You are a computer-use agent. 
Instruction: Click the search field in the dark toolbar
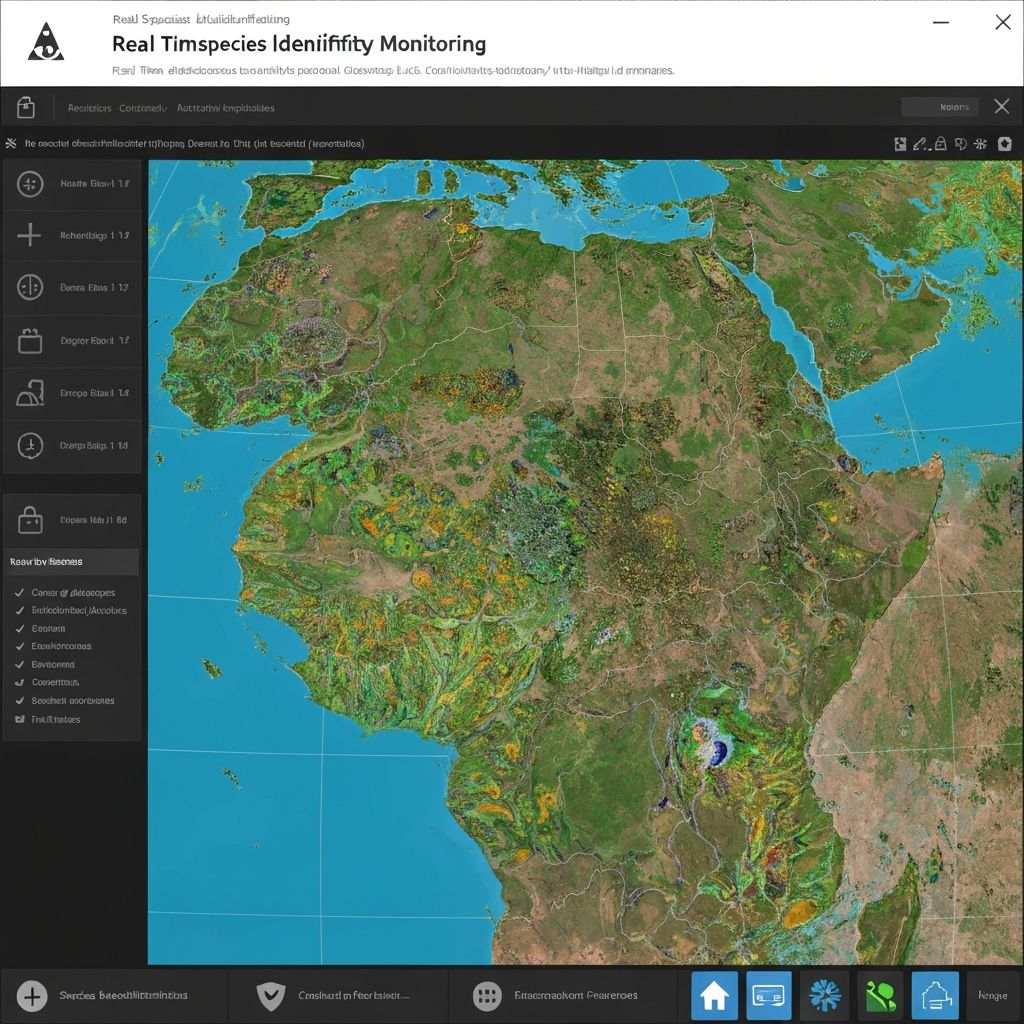coord(940,107)
